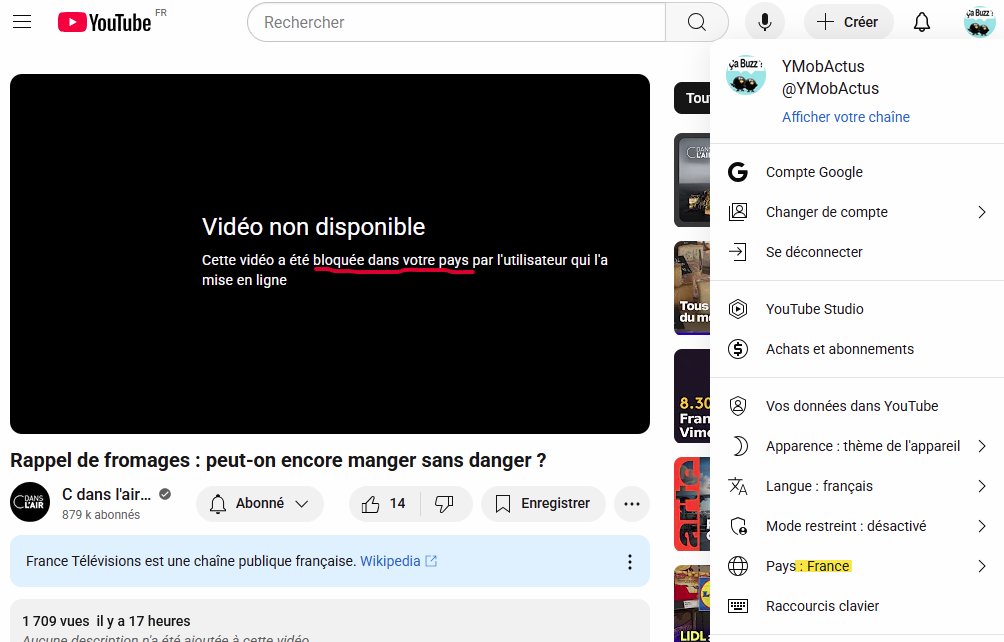Click '1 709 vues il y a 17 heures'
The width and height of the screenshot is (1004, 642).
(106, 621)
